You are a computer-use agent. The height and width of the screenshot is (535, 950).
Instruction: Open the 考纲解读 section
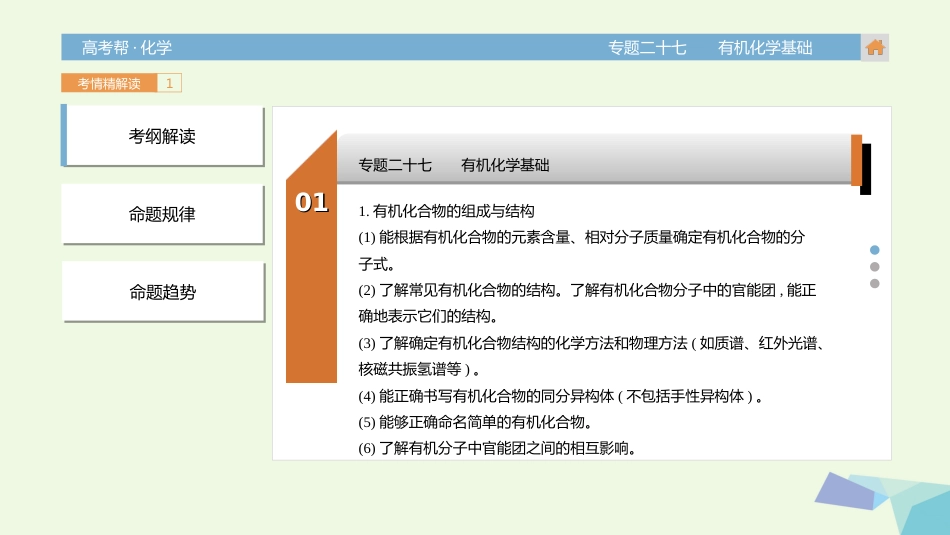[162, 136]
